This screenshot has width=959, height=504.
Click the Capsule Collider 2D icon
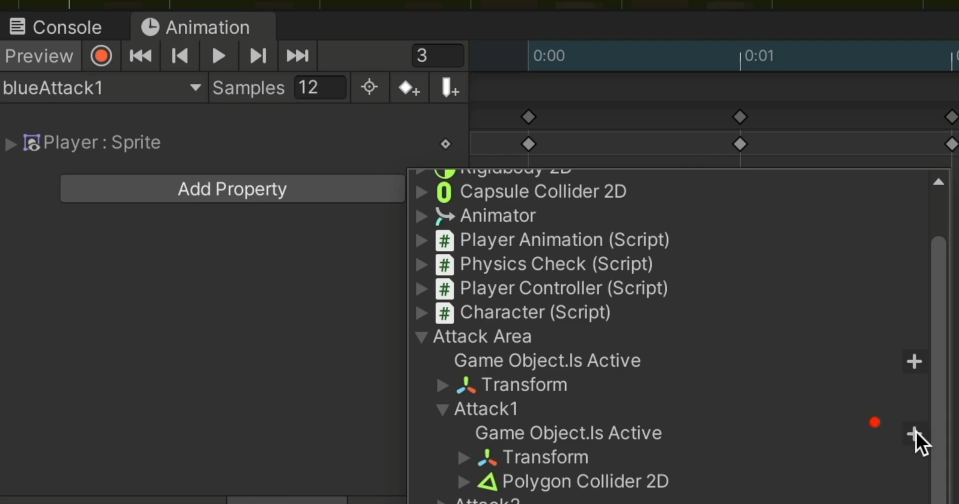click(444, 192)
